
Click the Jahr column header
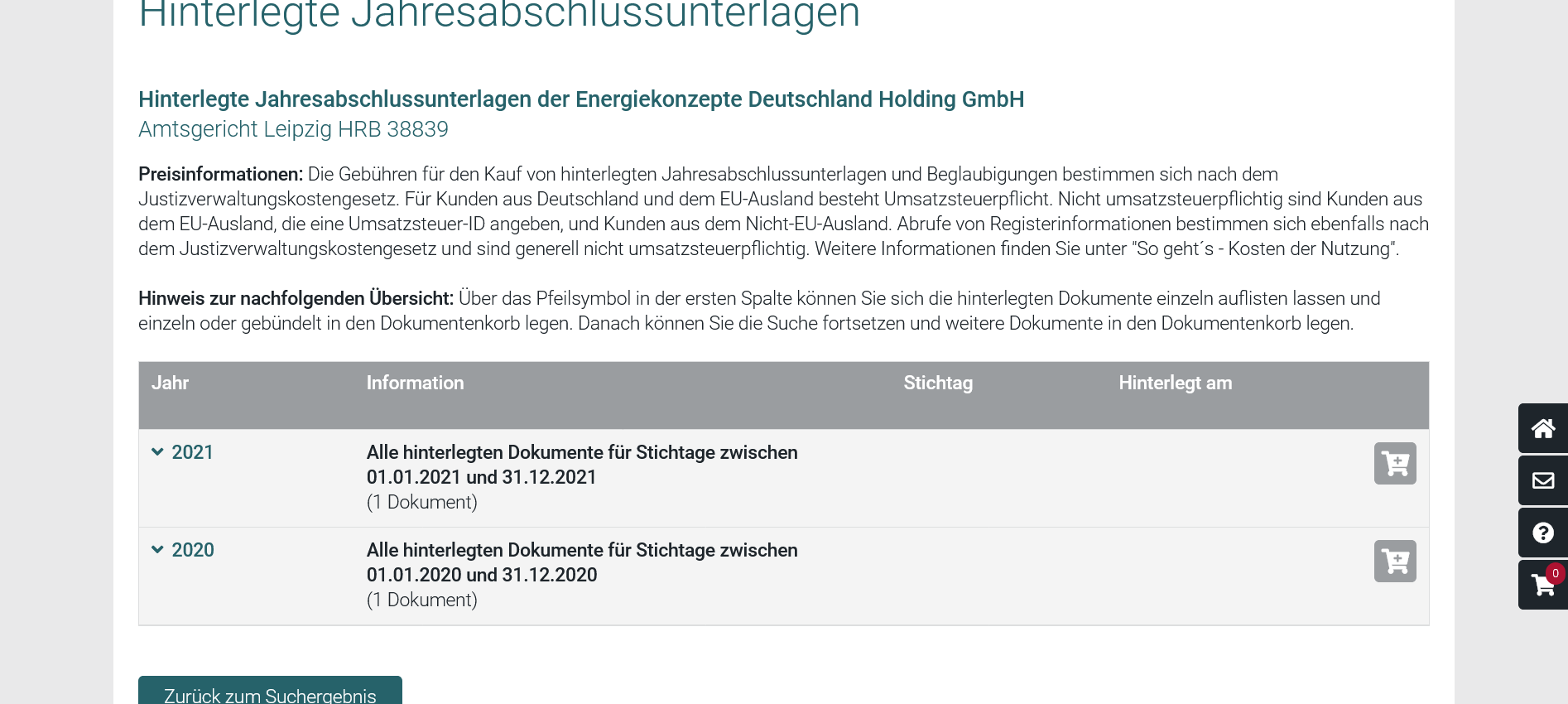[x=170, y=383]
